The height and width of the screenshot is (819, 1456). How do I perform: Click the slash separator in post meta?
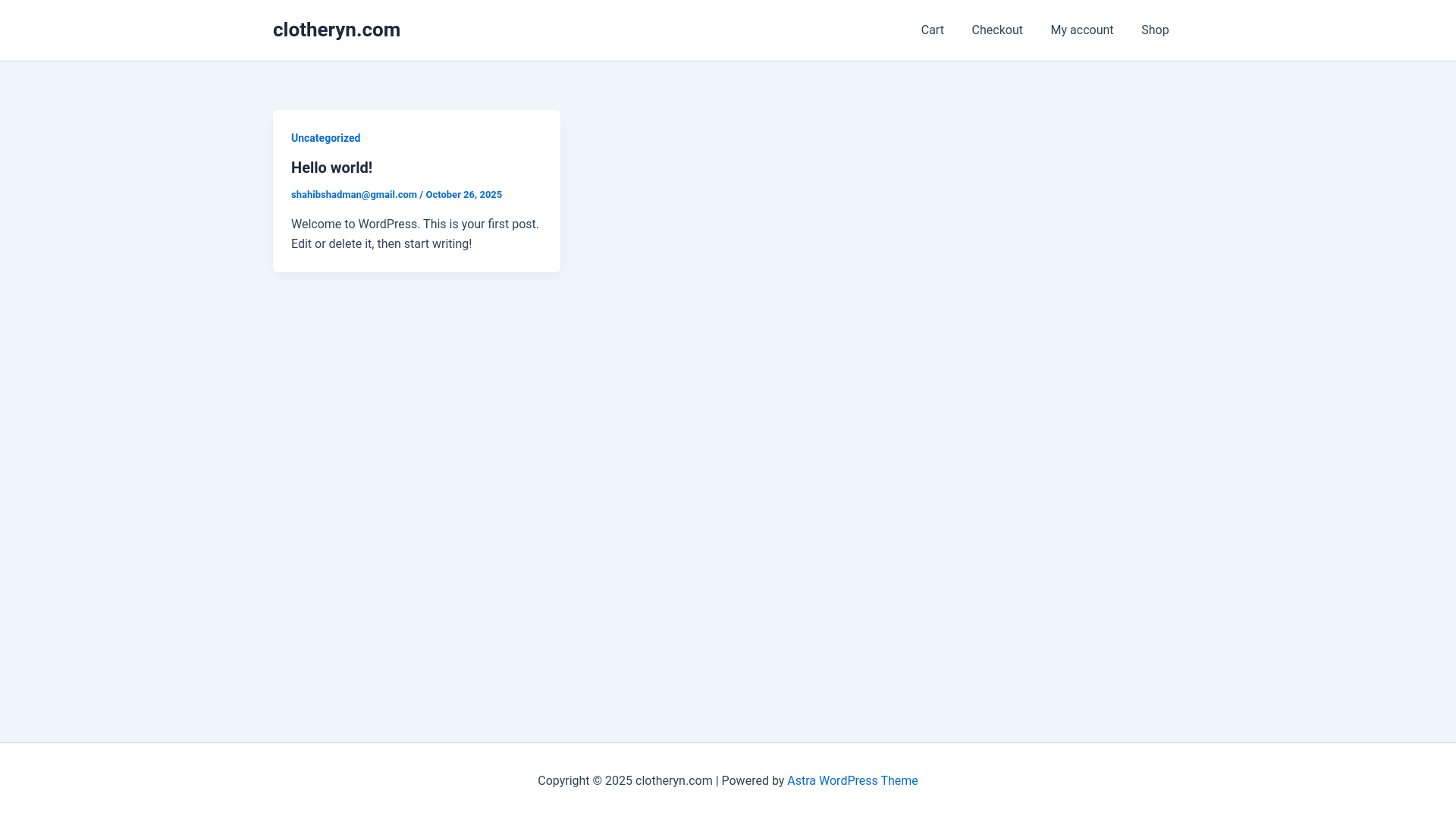421,195
